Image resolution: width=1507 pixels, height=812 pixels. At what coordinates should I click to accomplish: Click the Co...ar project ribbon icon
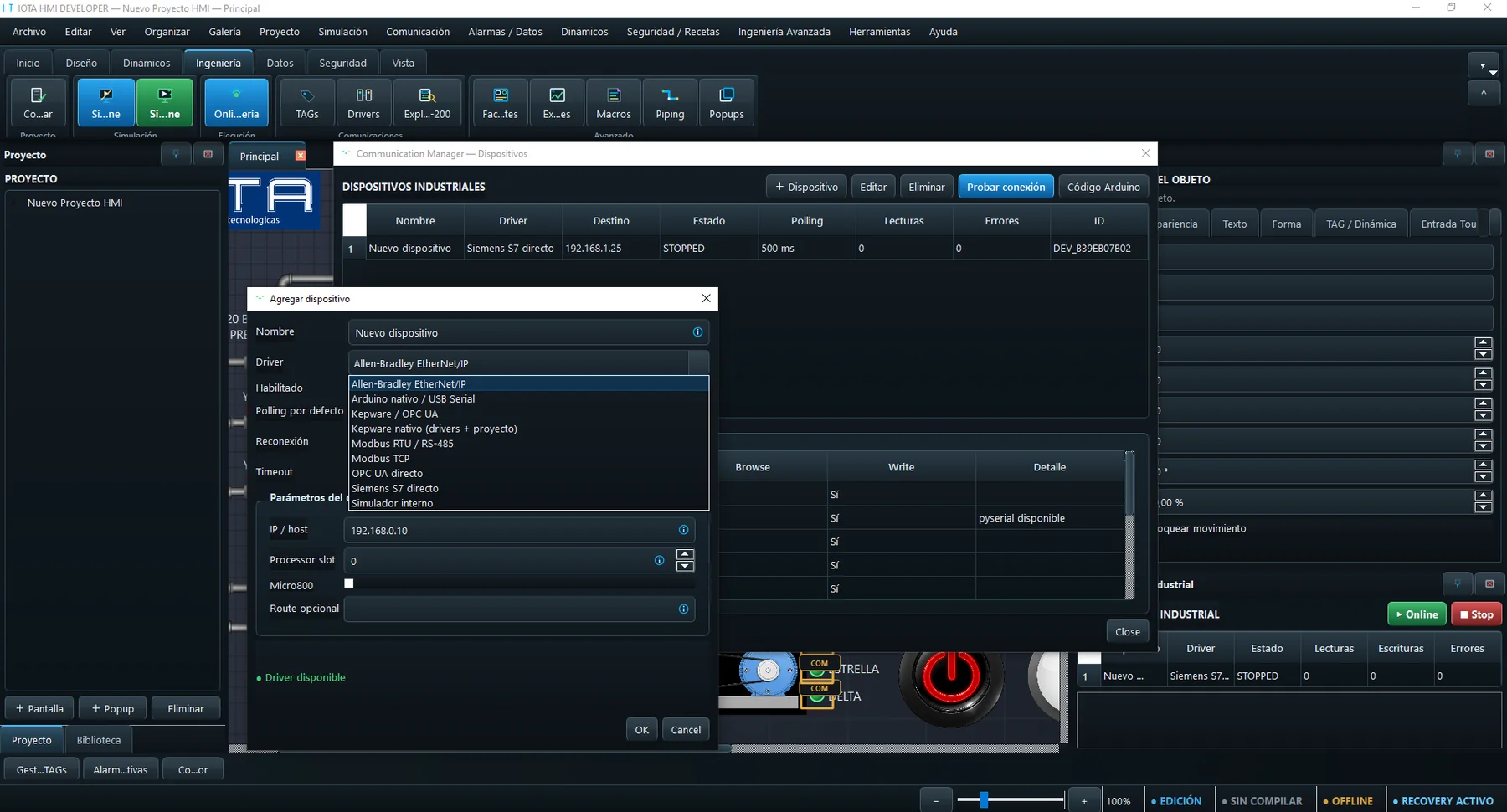[38, 102]
